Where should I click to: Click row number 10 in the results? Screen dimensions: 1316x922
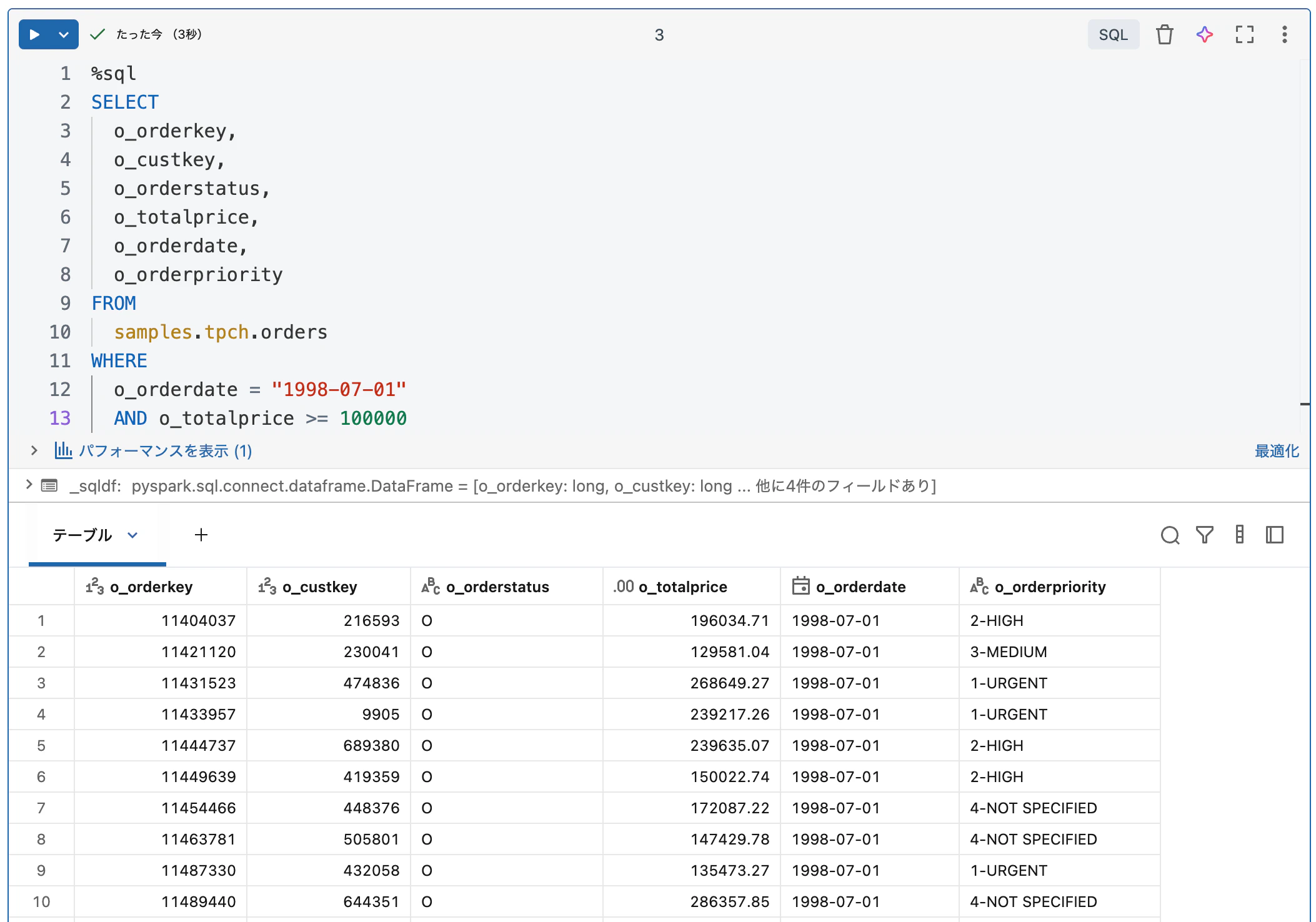pyautogui.click(x=41, y=901)
